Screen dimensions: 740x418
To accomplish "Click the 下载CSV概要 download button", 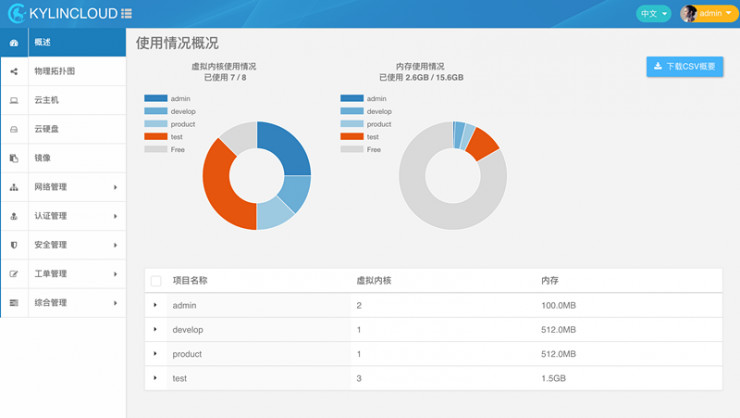I will pyautogui.click(x=685, y=67).
